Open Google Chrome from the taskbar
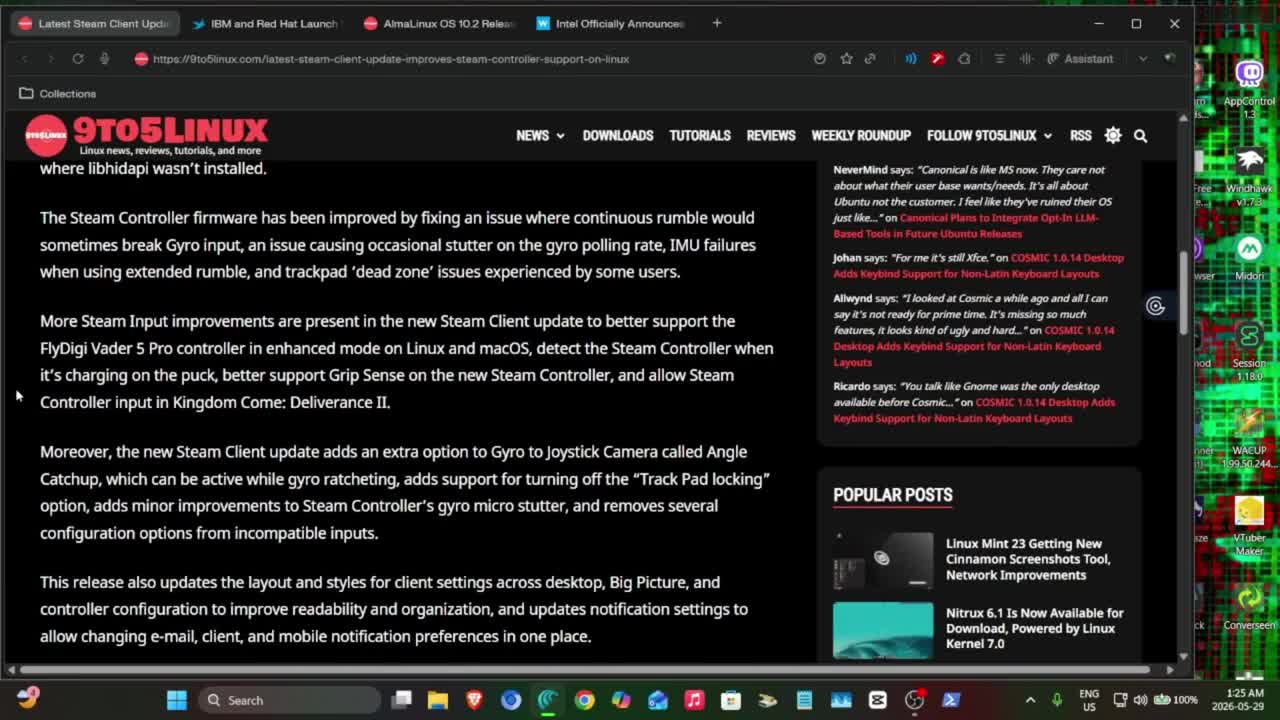This screenshot has width=1280, height=720. point(585,700)
